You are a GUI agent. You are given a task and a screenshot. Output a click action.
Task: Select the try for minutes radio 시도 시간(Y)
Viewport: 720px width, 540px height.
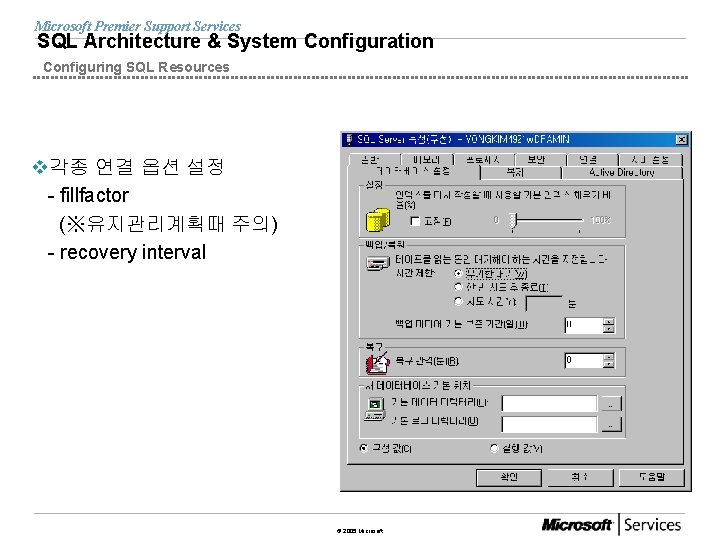[x=458, y=302]
